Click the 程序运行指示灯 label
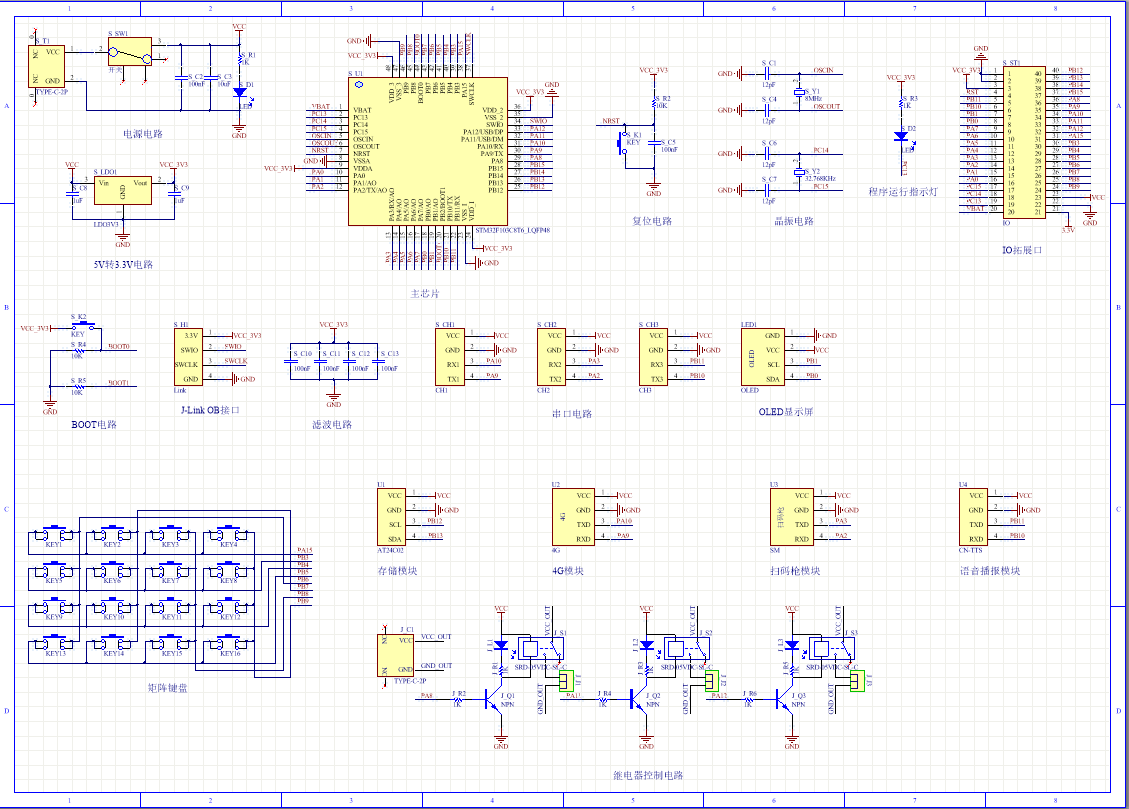1129x809 pixels. 903,192
